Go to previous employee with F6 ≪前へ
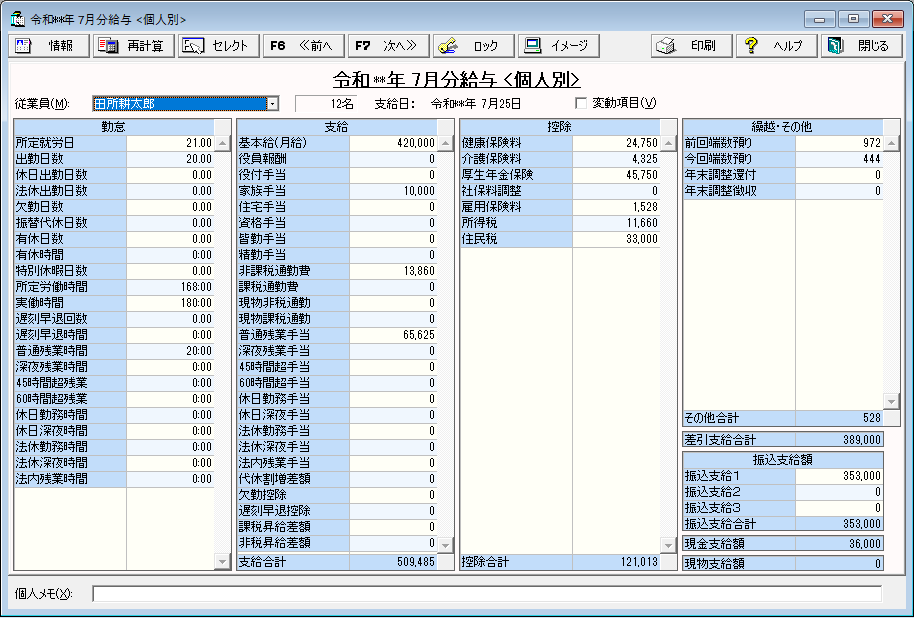 304,46
